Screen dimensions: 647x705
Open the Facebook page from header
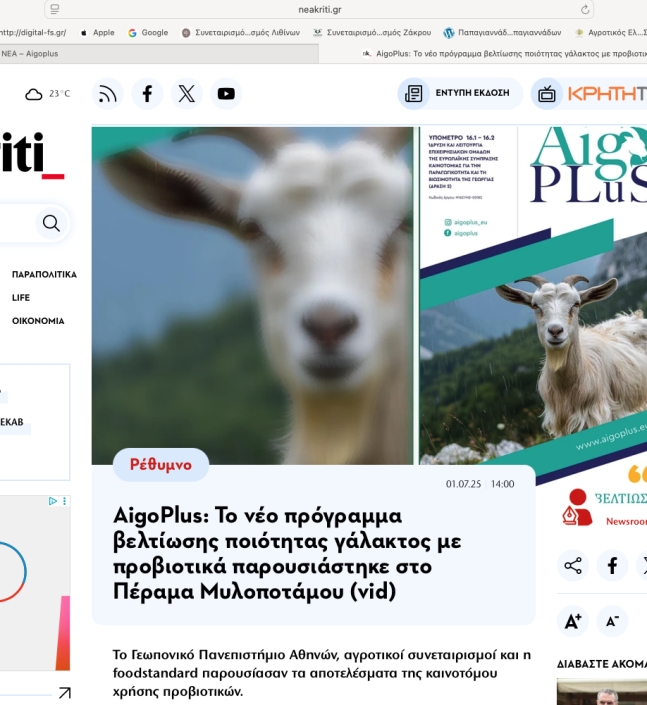[x=147, y=94]
